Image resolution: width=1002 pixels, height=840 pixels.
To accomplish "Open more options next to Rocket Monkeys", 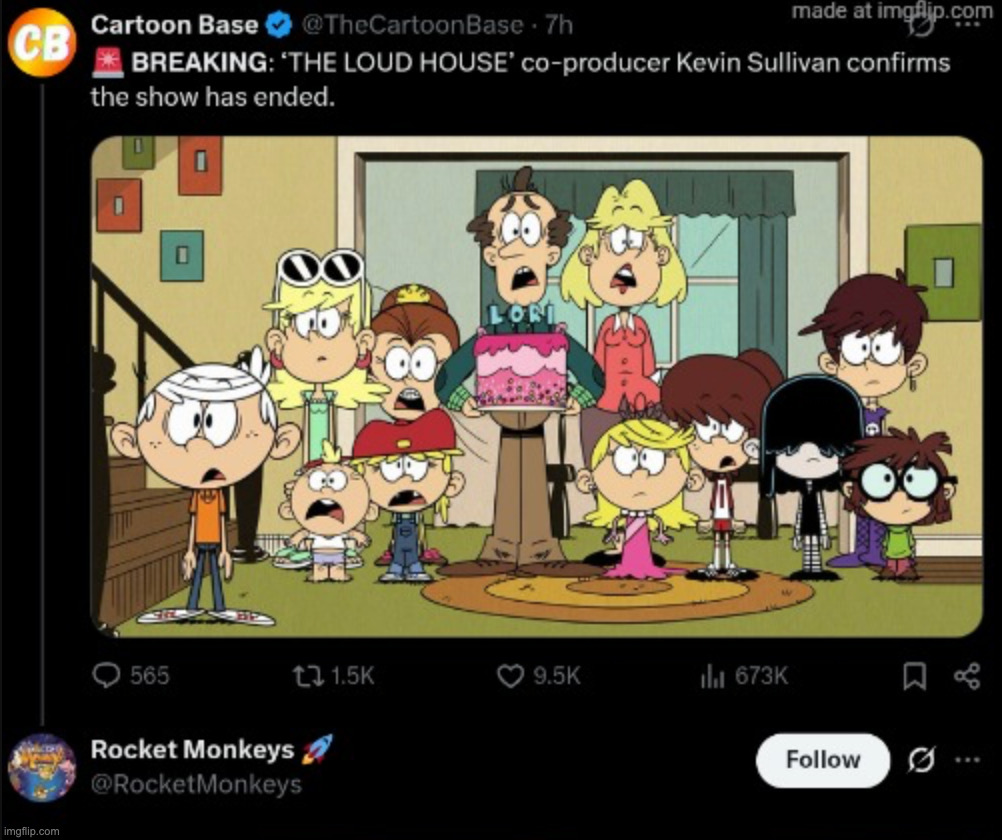I will pos(968,760).
